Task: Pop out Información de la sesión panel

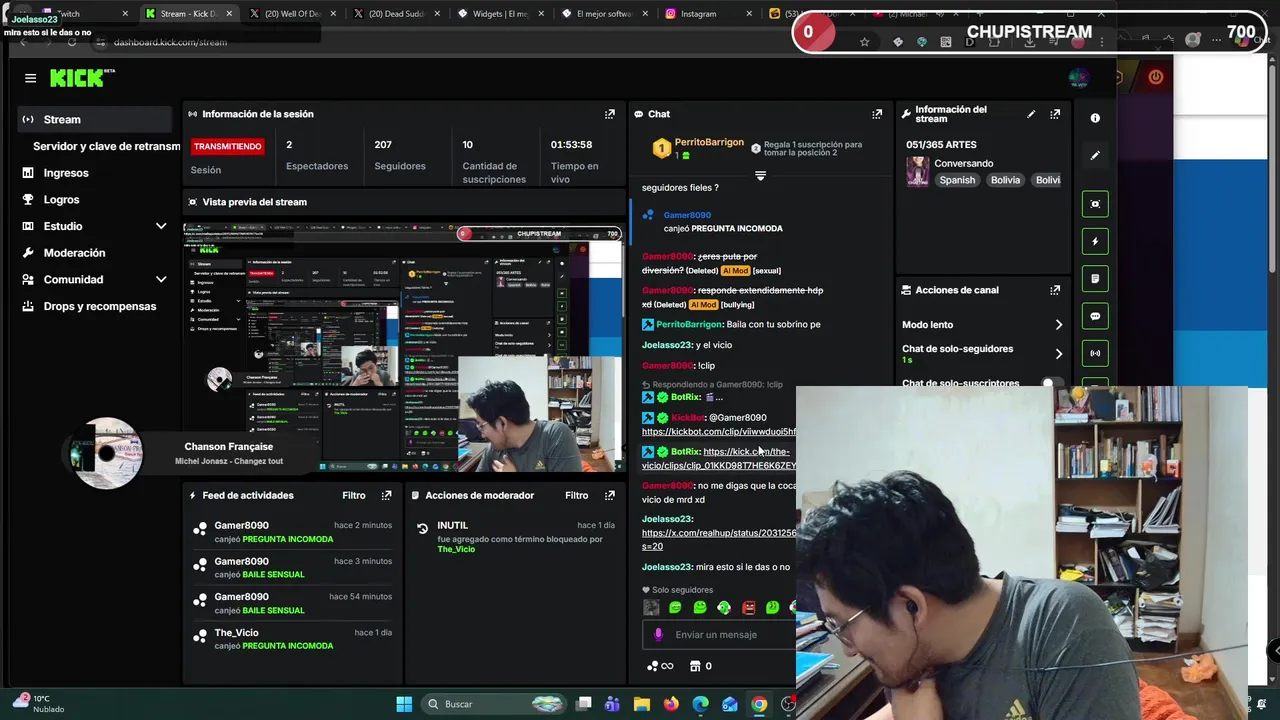Action: [610, 114]
